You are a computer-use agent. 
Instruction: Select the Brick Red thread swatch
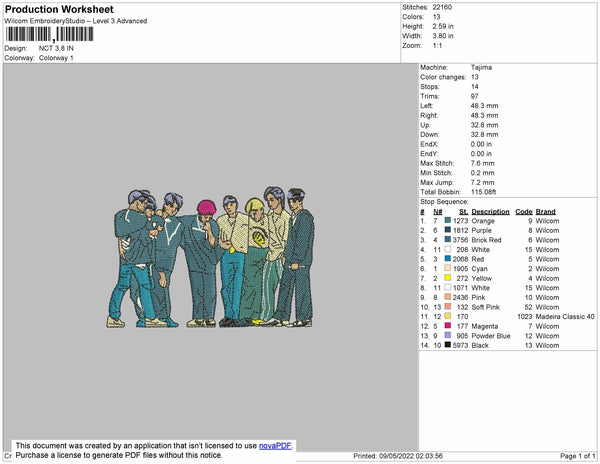447,240
